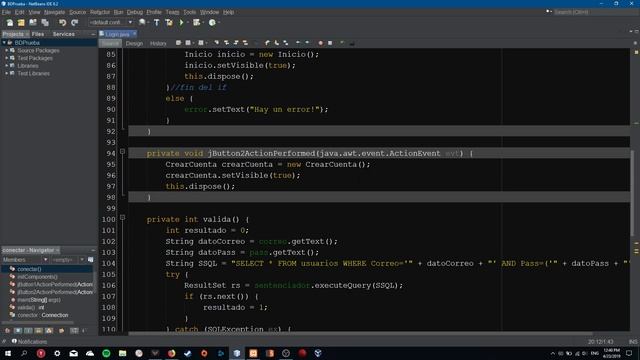Viewport: 640px width, 360px height.
Task: Switch to the Services tab
Action: pyautogui.click(x=64, y=34)
